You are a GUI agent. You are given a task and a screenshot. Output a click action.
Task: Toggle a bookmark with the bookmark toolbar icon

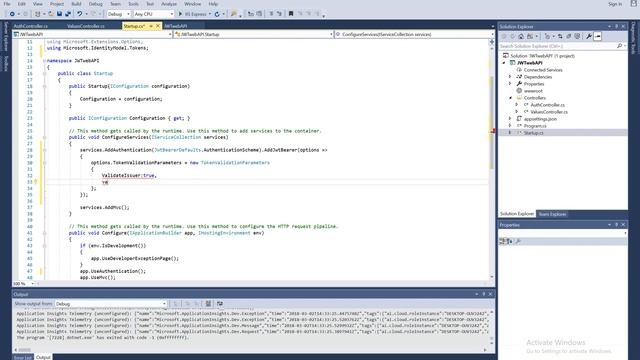(x=291, y=14)
